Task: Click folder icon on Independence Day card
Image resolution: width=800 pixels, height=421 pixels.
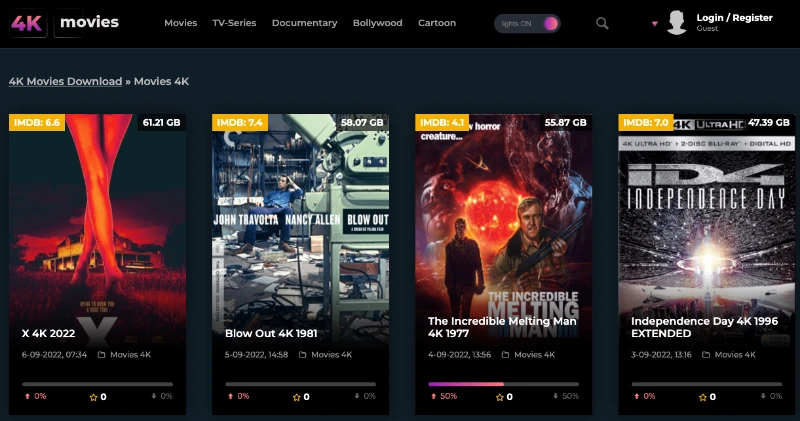Action: click(706, 355)
